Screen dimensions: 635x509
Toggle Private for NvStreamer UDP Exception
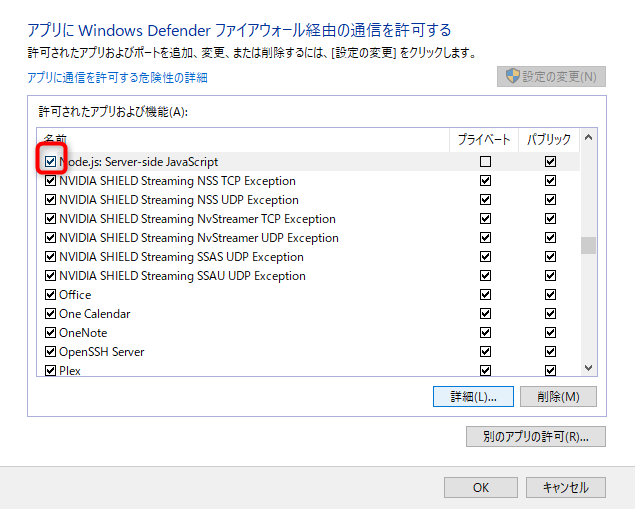[x=485, y=238]
